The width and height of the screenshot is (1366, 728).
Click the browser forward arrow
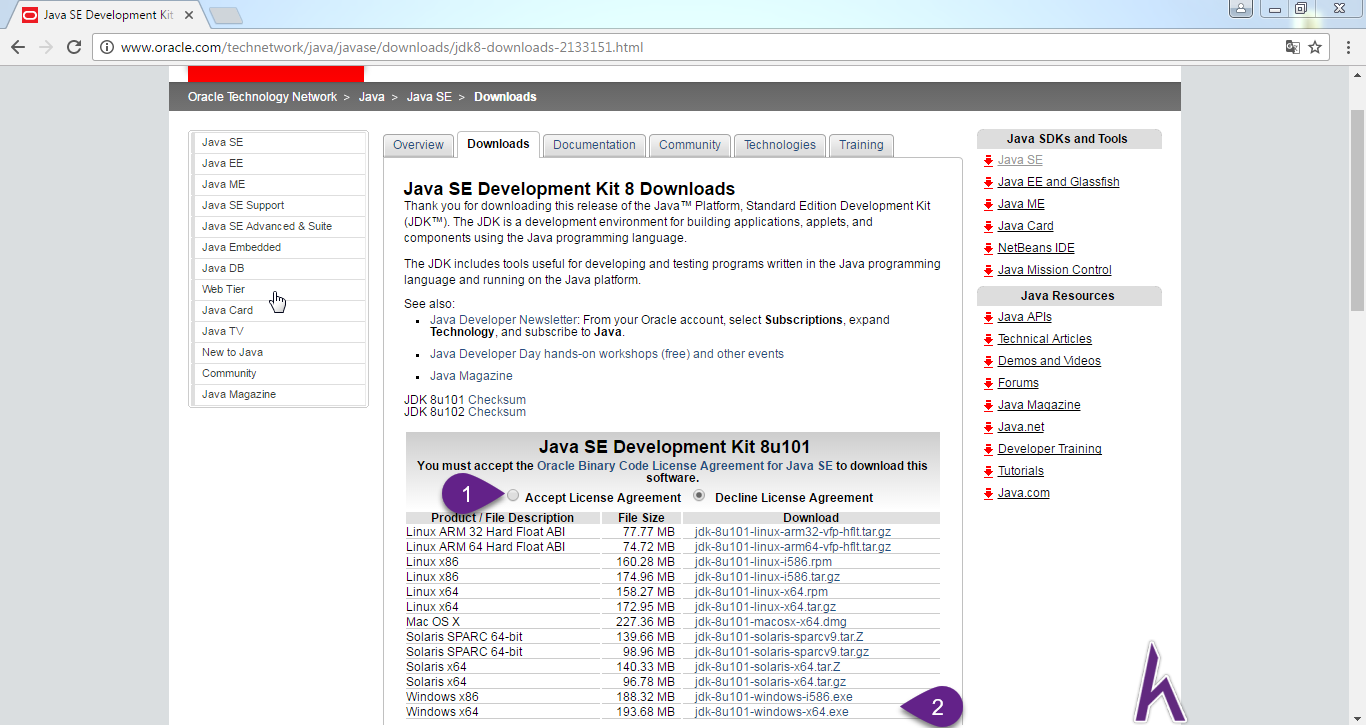click(46, 47)
